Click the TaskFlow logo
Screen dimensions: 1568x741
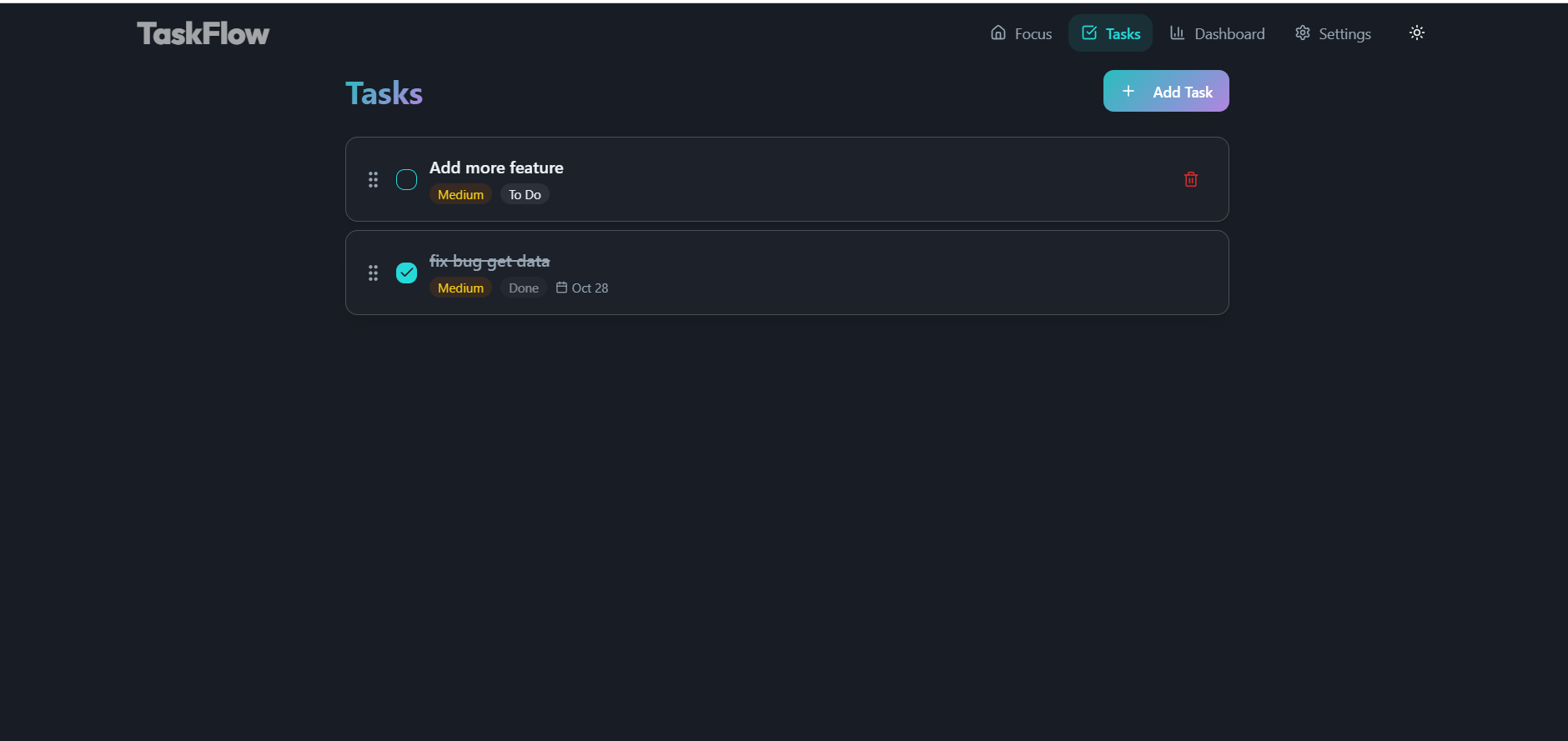click(204, 33)
